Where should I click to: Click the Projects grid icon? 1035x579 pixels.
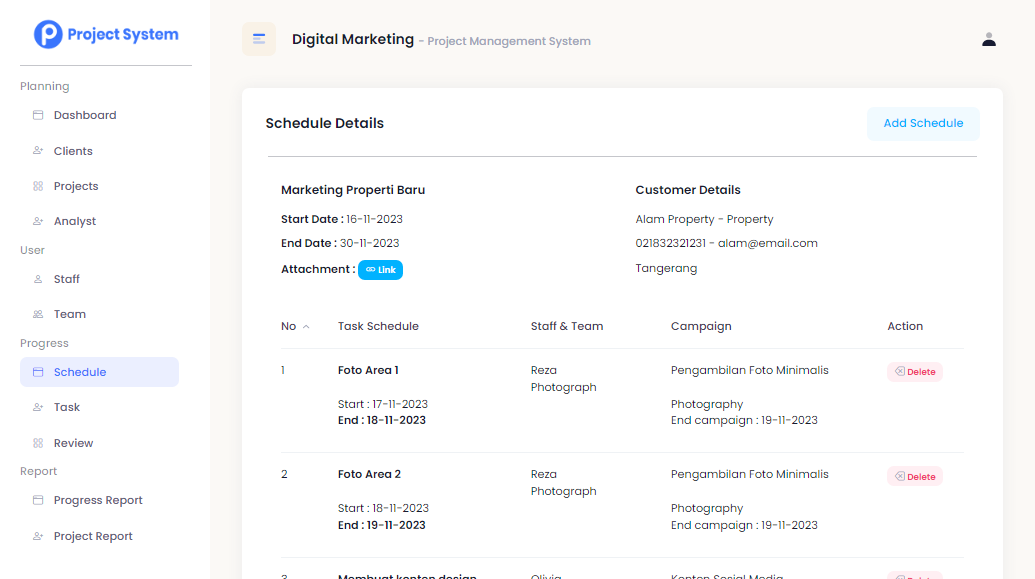(38, 186)
